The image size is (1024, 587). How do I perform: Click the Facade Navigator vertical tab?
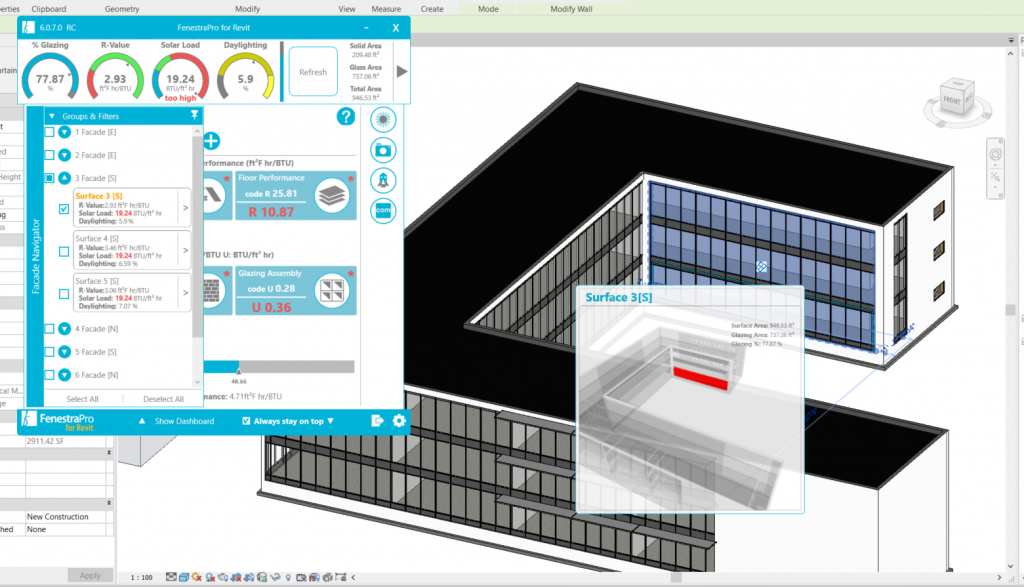[x=35, y=256]
